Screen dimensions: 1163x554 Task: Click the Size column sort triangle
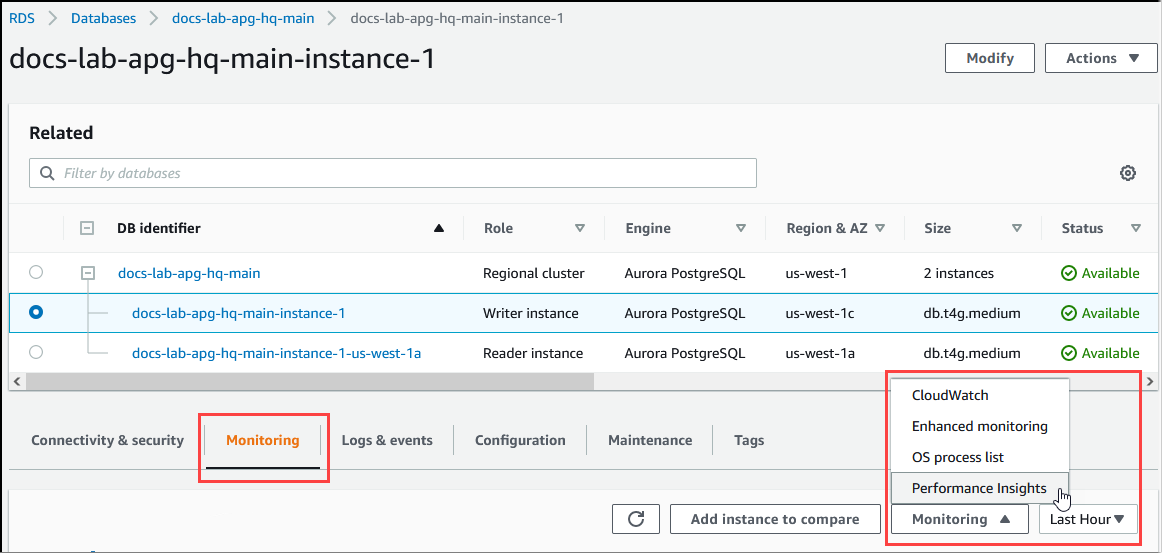[x=1017, y=229]
